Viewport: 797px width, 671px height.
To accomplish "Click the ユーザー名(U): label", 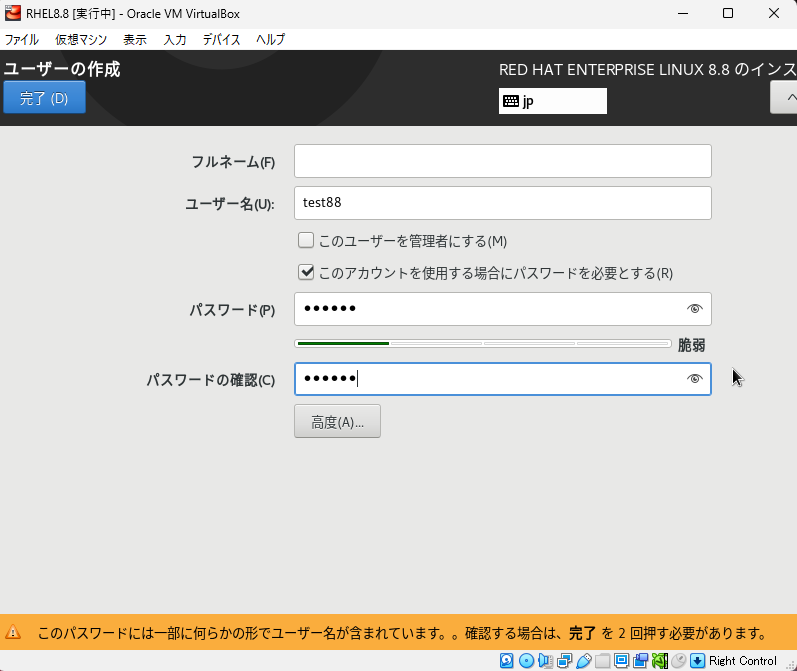I will [x=230, y=204].
